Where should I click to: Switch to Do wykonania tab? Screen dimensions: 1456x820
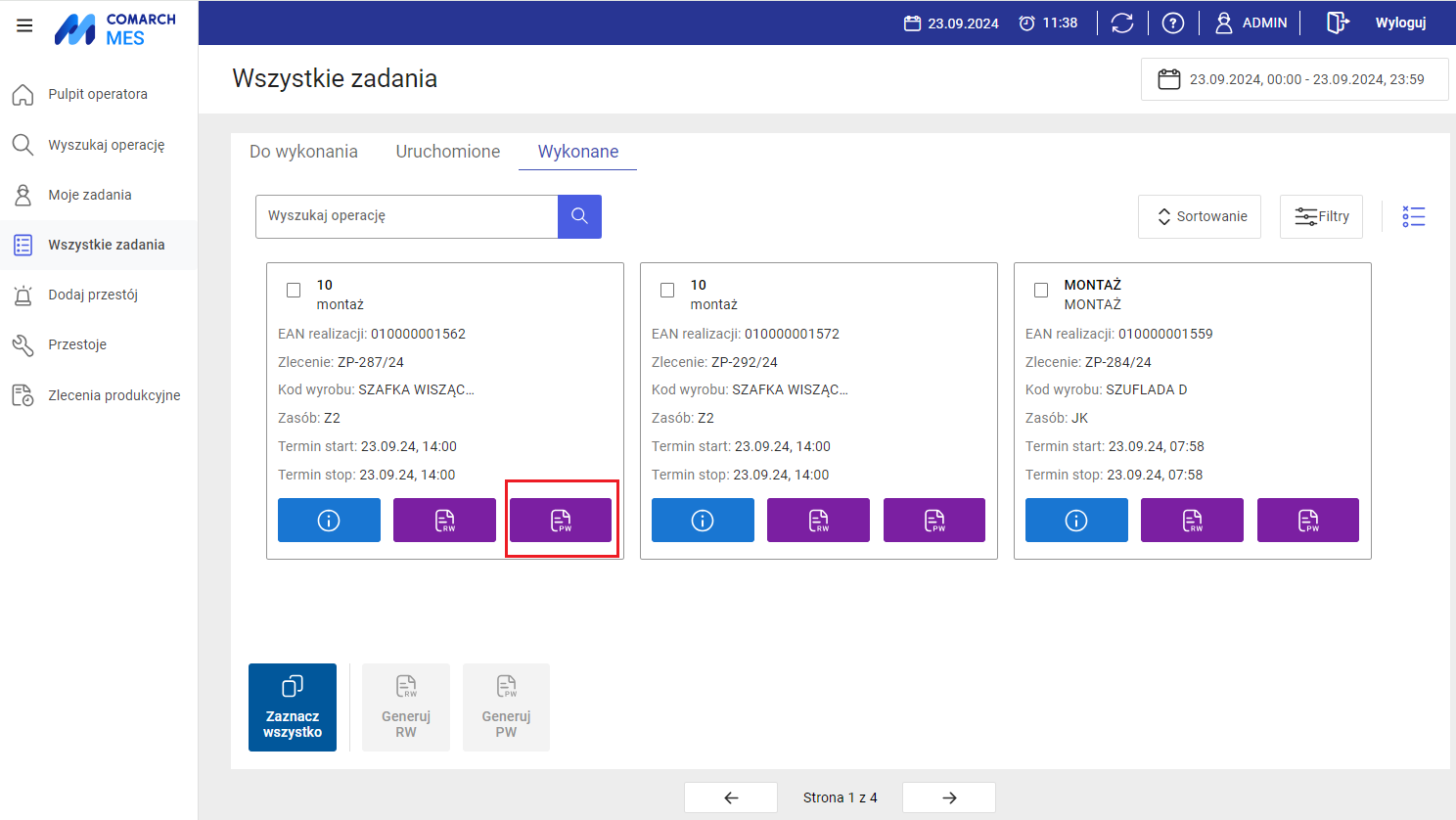coord(303,152)
